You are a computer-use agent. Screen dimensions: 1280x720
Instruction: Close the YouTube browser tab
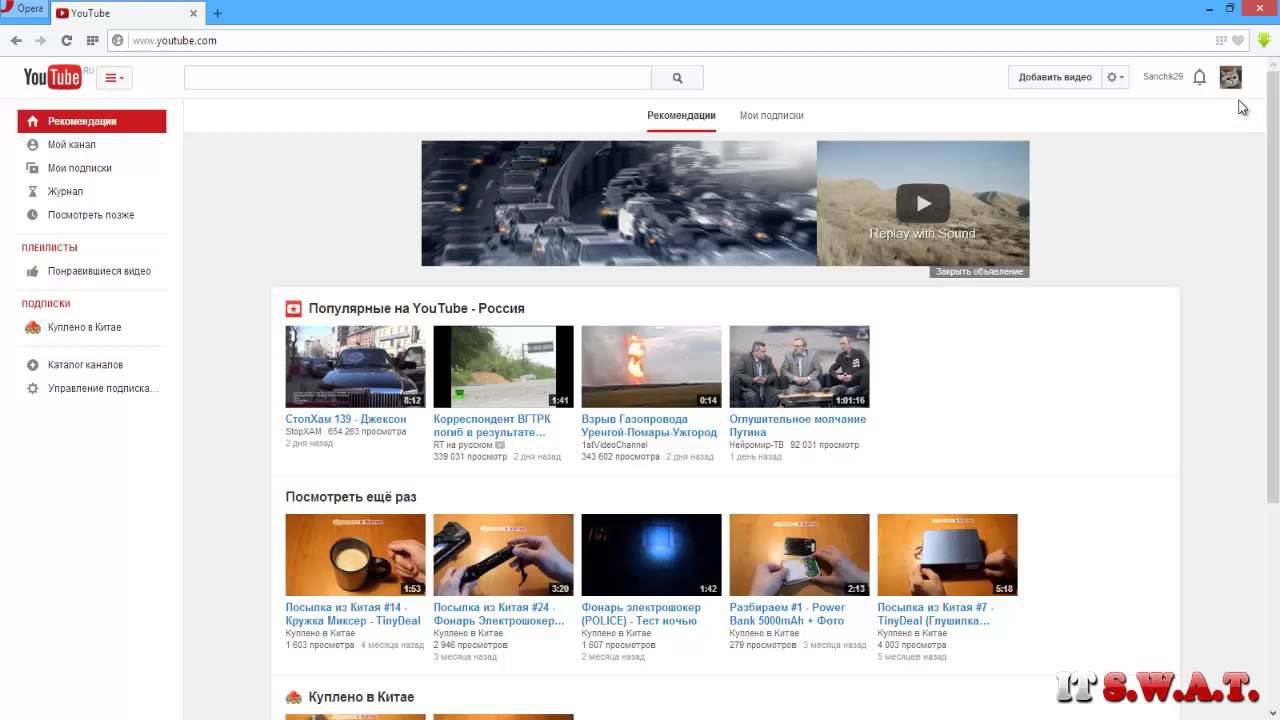tap(193, 13)
